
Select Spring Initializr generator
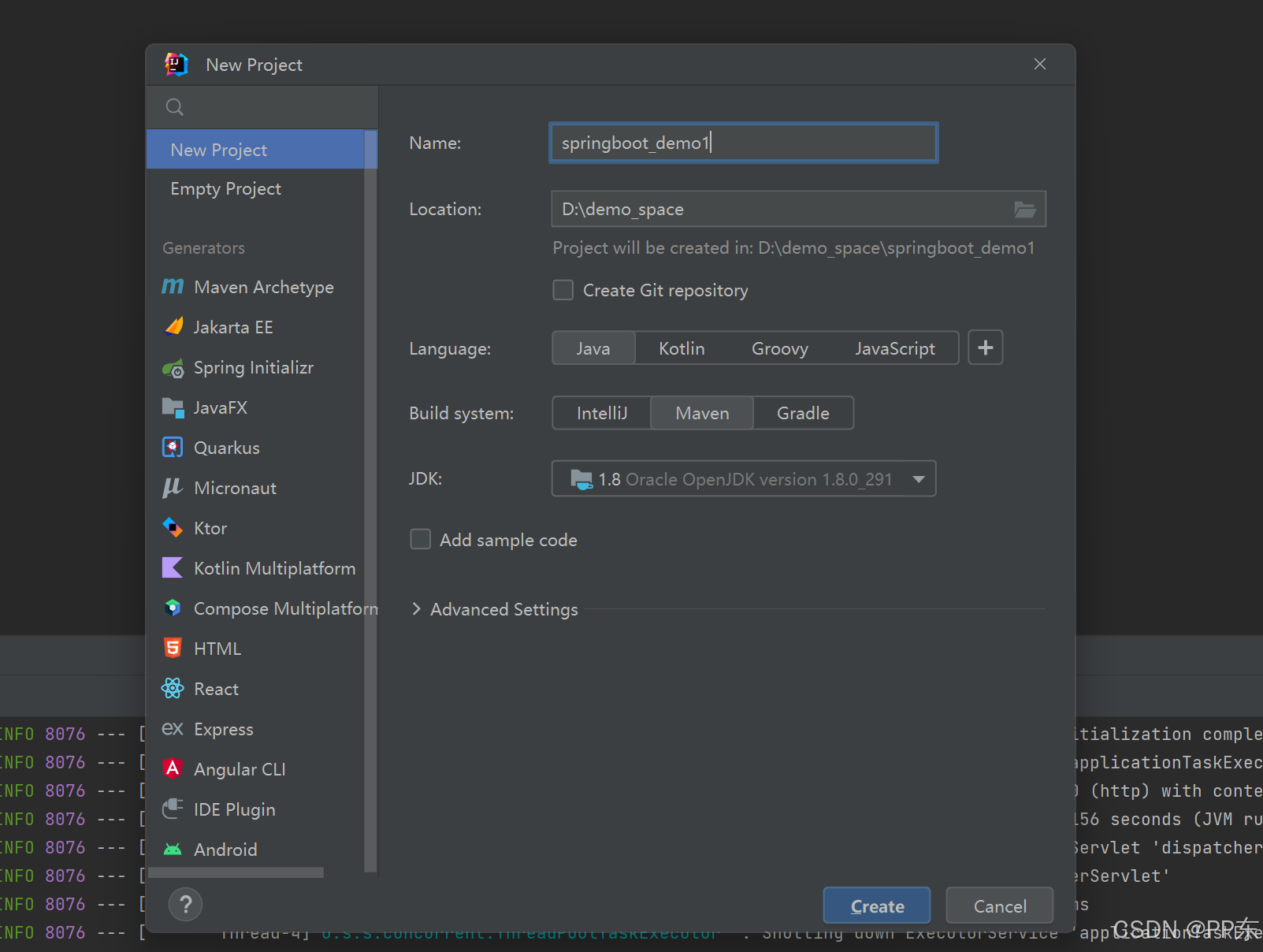click(x=255, y=367)
